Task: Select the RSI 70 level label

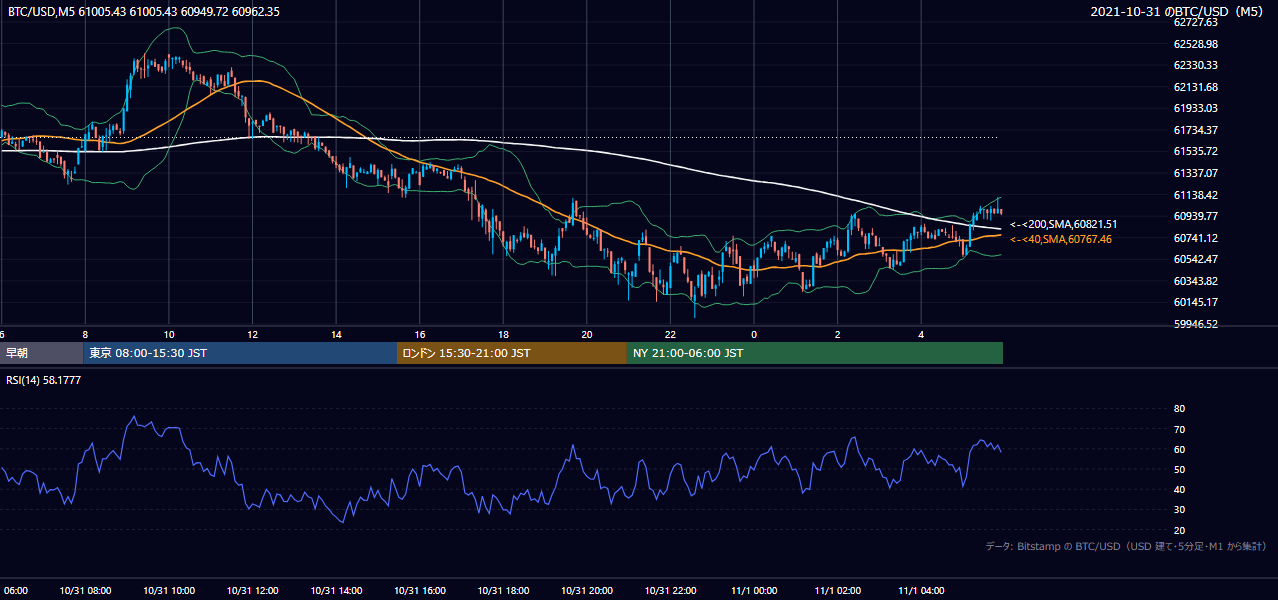Action: [x=1179, y=429]
